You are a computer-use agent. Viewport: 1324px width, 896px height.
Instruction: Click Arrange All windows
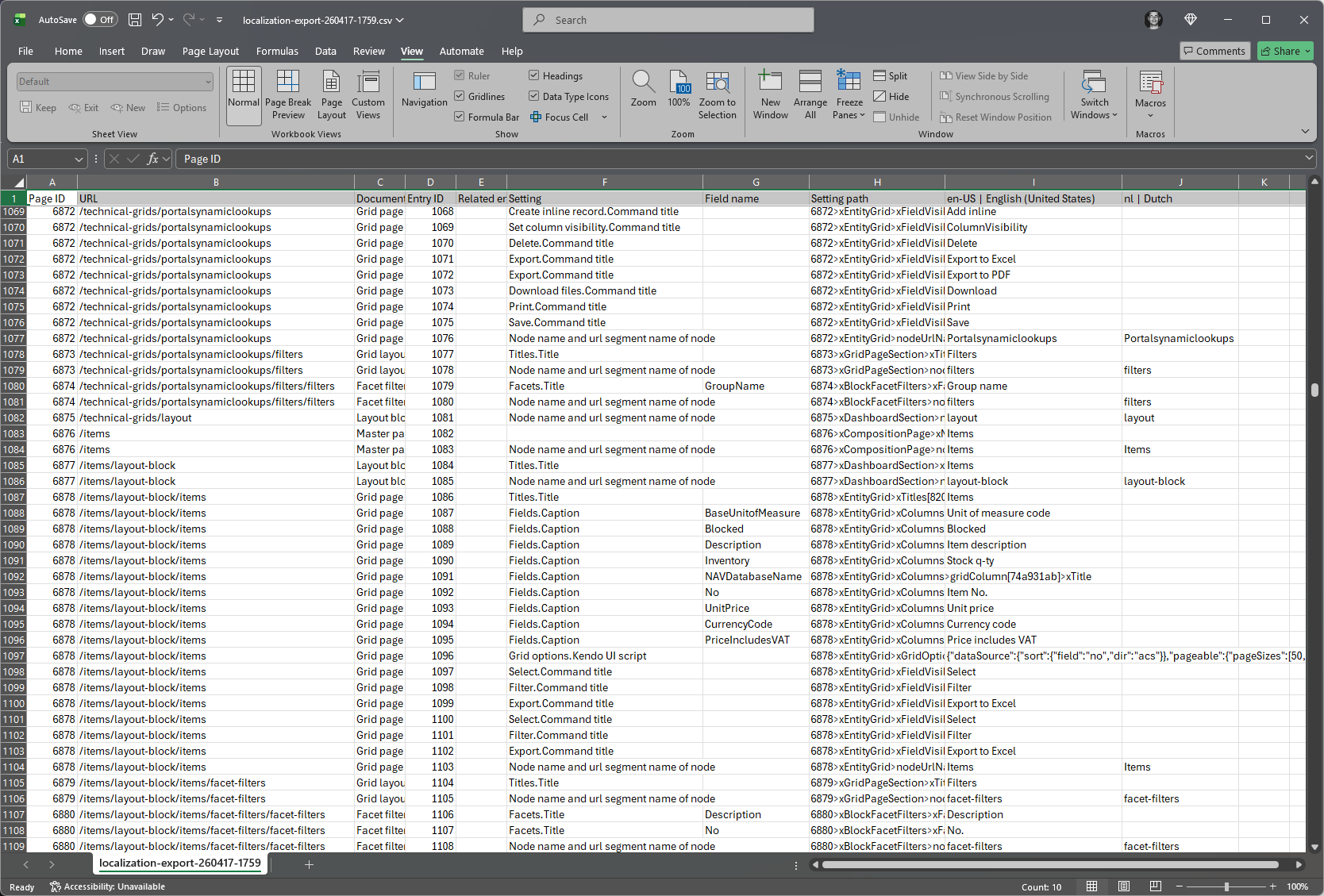coord(810,94)
